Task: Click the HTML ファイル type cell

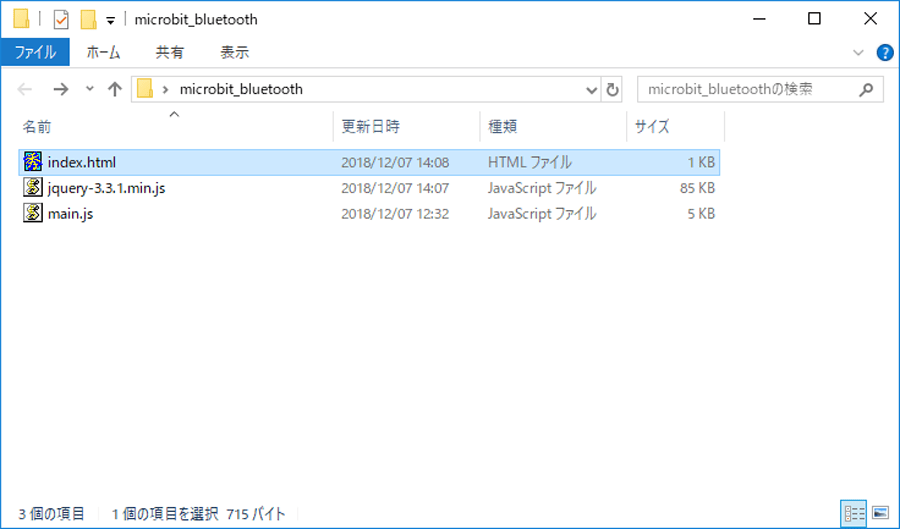Action: tap(529, 162)
